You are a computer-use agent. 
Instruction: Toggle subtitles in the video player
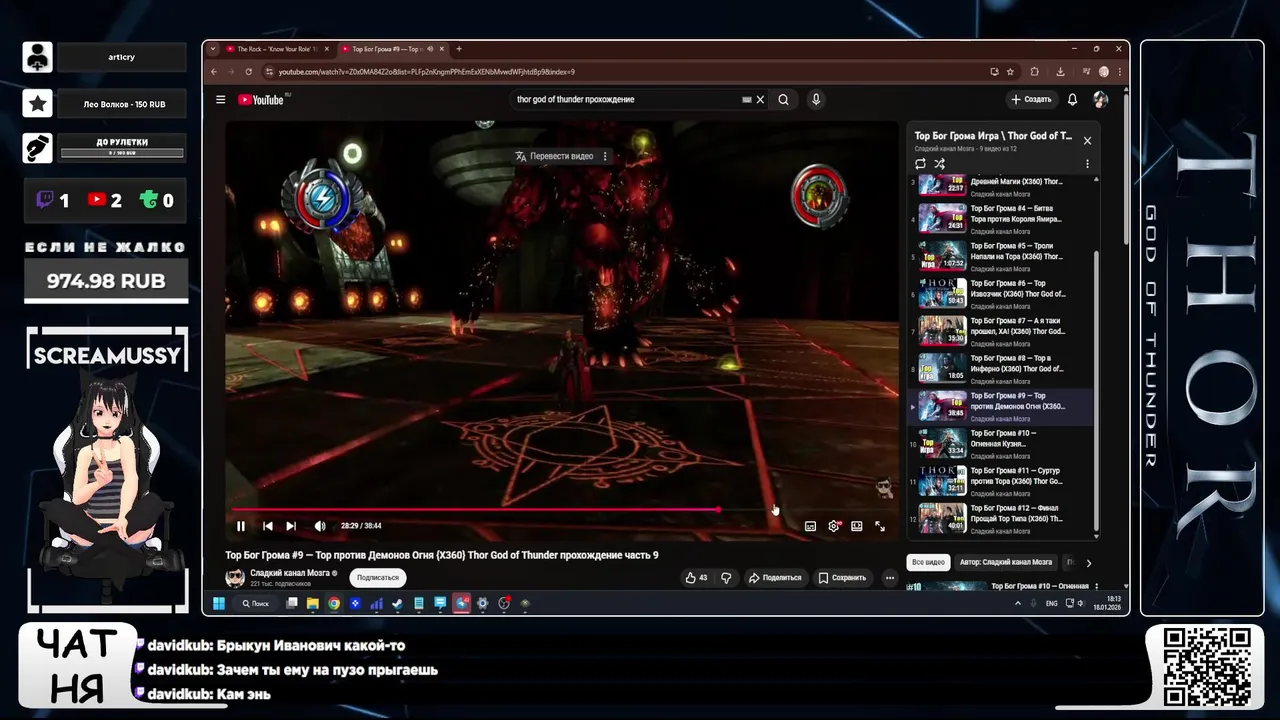coord(810,526)
